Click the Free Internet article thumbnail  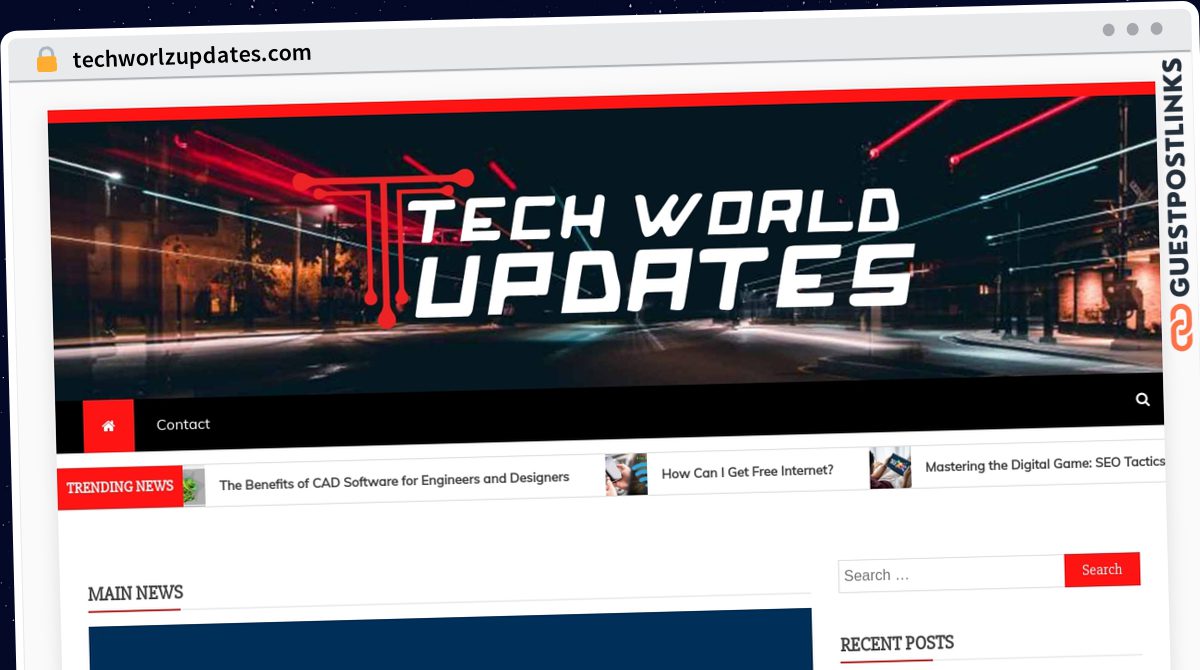626,474
